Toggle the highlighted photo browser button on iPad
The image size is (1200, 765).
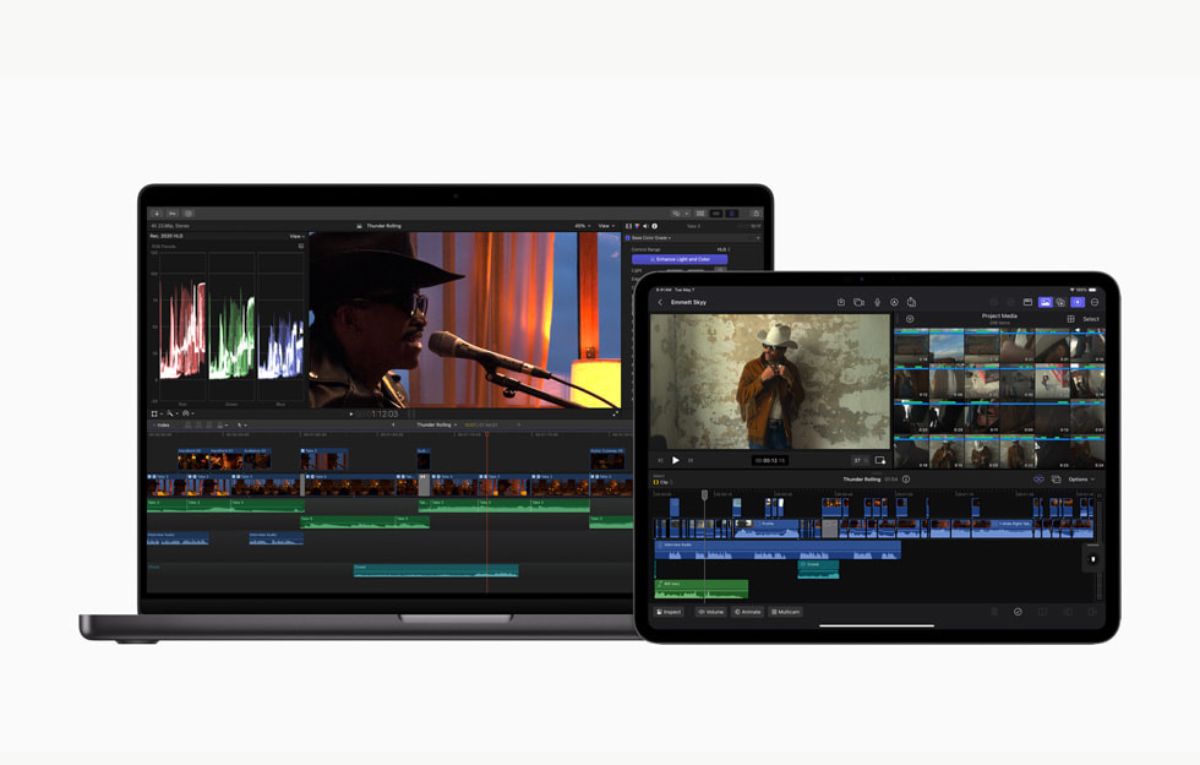coord(1045,302)
